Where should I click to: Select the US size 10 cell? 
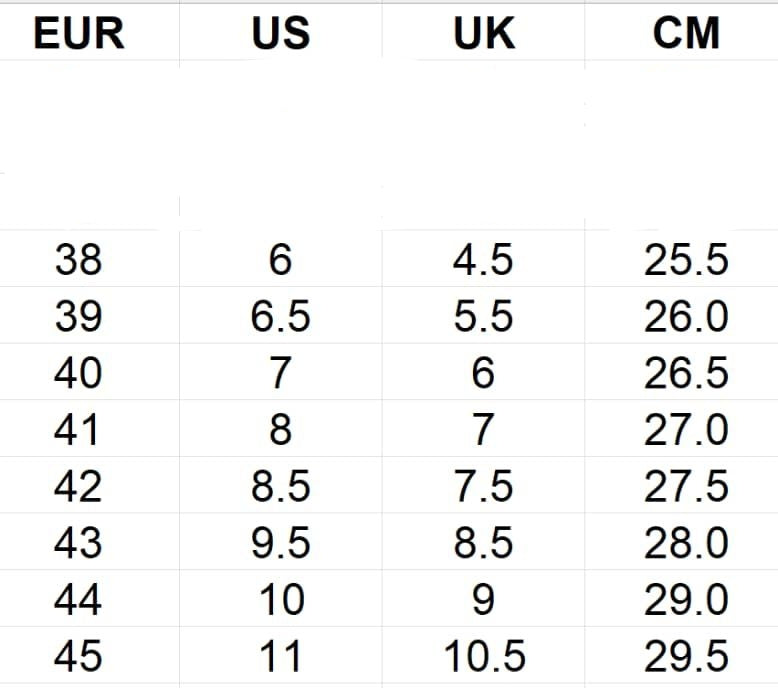pyautogui.click(x=281, y=598)
